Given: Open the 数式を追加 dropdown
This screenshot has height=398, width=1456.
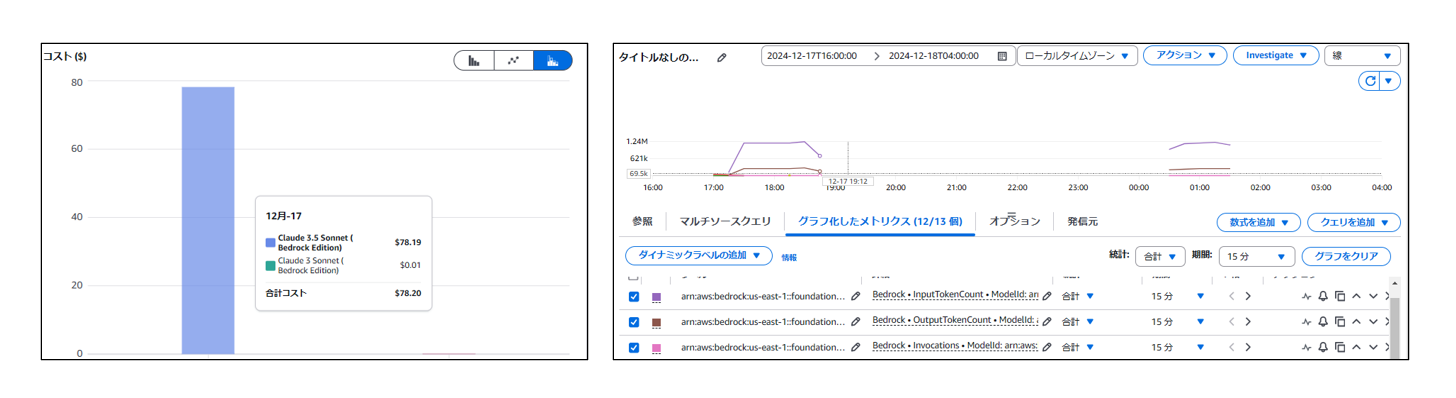Looking at the screenshot, I should [1258, 222].
